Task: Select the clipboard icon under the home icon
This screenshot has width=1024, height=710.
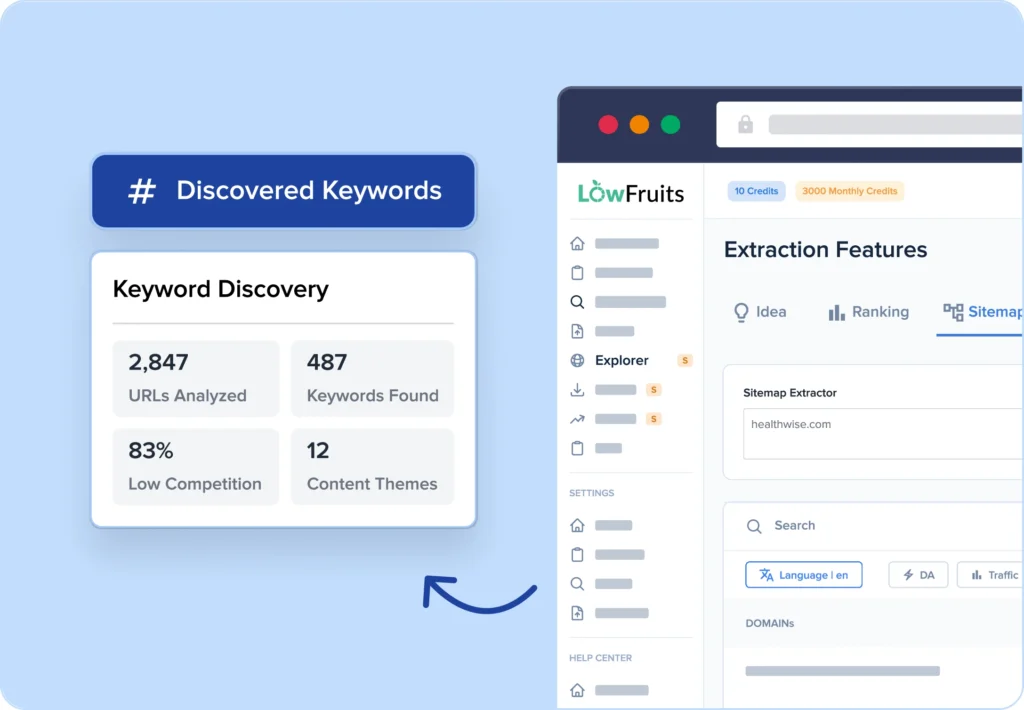Action: (x=577, y=272)
